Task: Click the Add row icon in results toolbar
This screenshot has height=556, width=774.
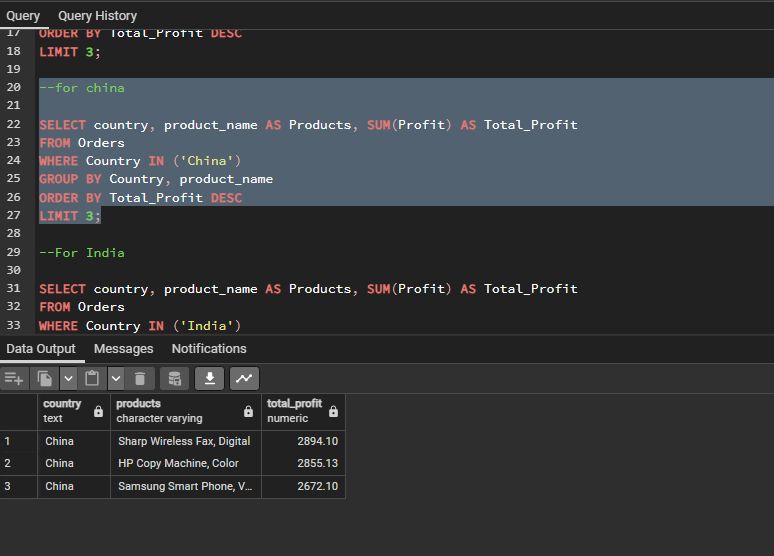Action: pos(14,379)
